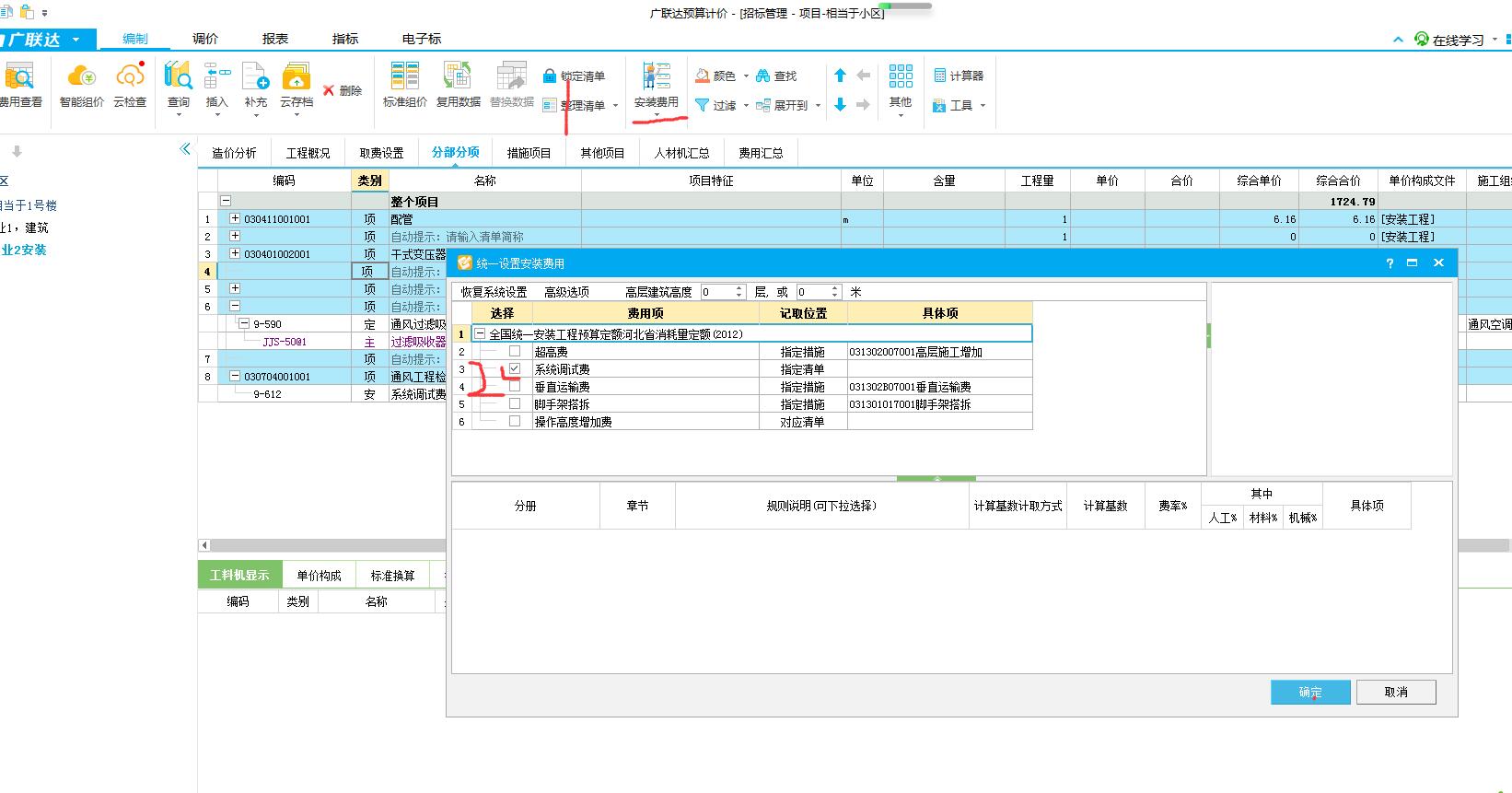Open 高级选项 in the dialog
The image size is (1512, 793).
567,292
